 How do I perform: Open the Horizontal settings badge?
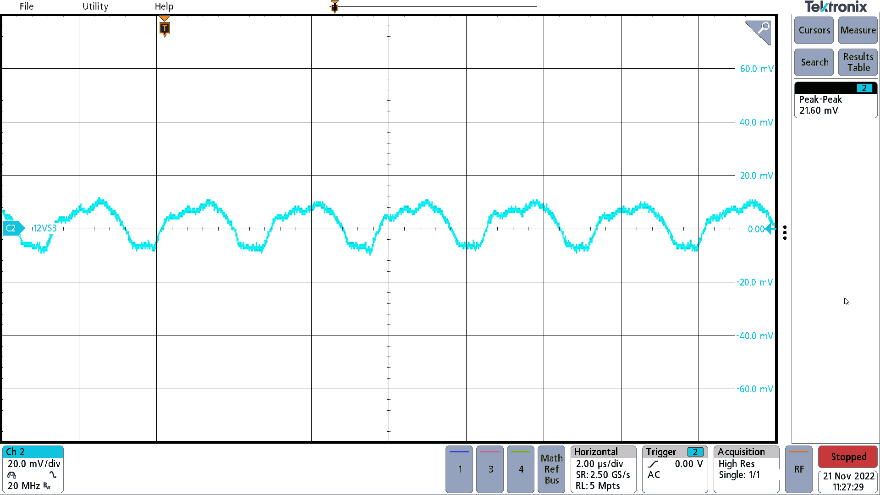coord(603,469)
